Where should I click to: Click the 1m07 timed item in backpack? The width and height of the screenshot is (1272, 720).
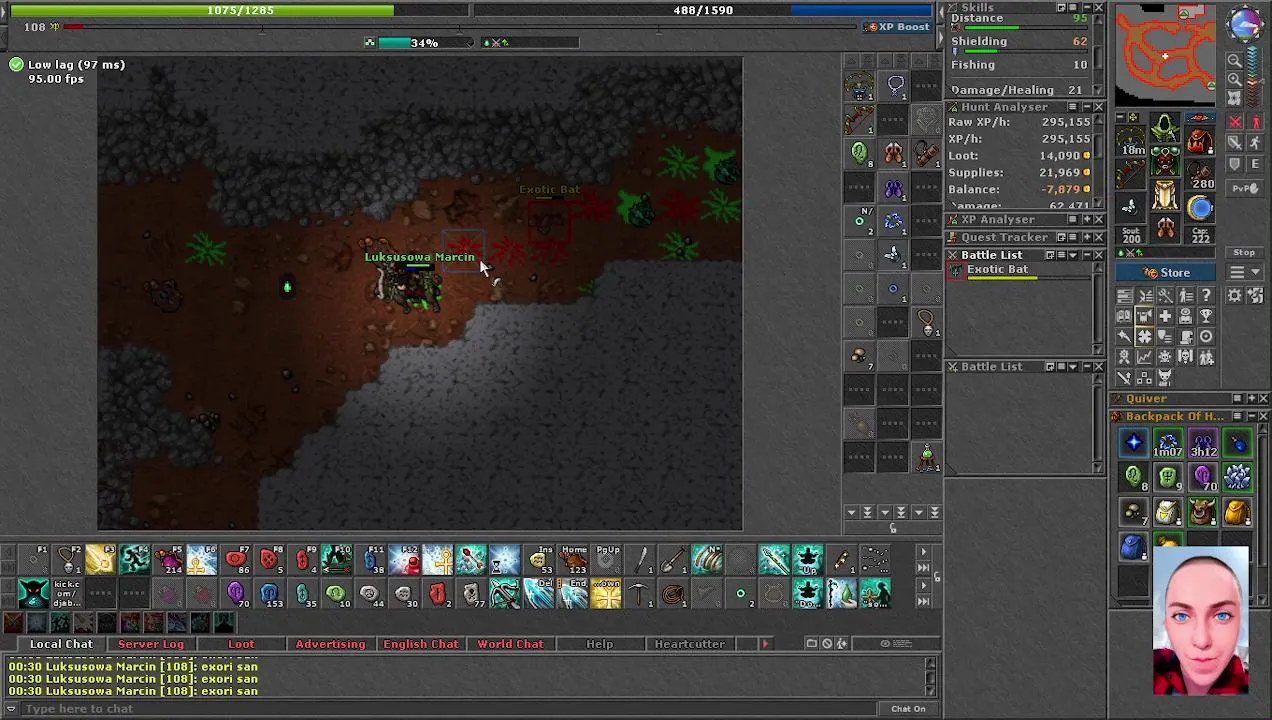pos(1168,442)
